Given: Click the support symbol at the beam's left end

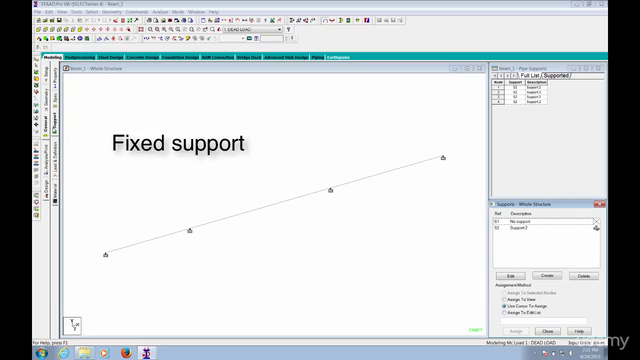Looking at the screenshot, I should (106, 255).
